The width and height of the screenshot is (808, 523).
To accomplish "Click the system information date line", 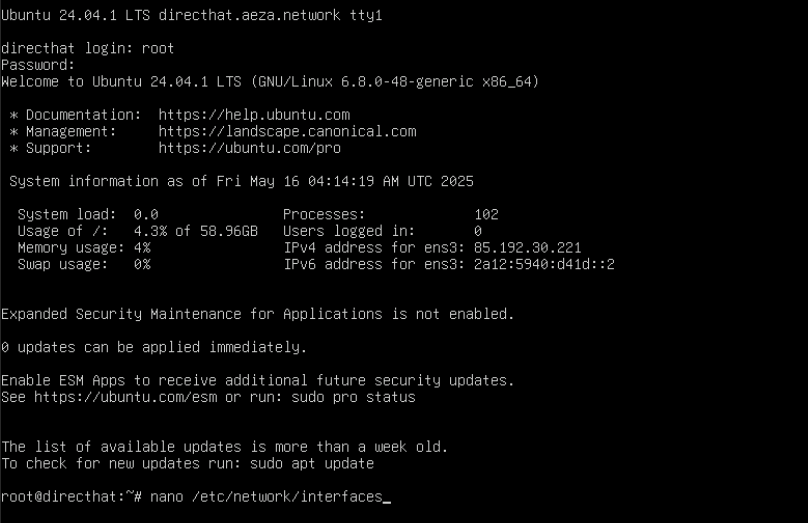I will tap(241, 181).
